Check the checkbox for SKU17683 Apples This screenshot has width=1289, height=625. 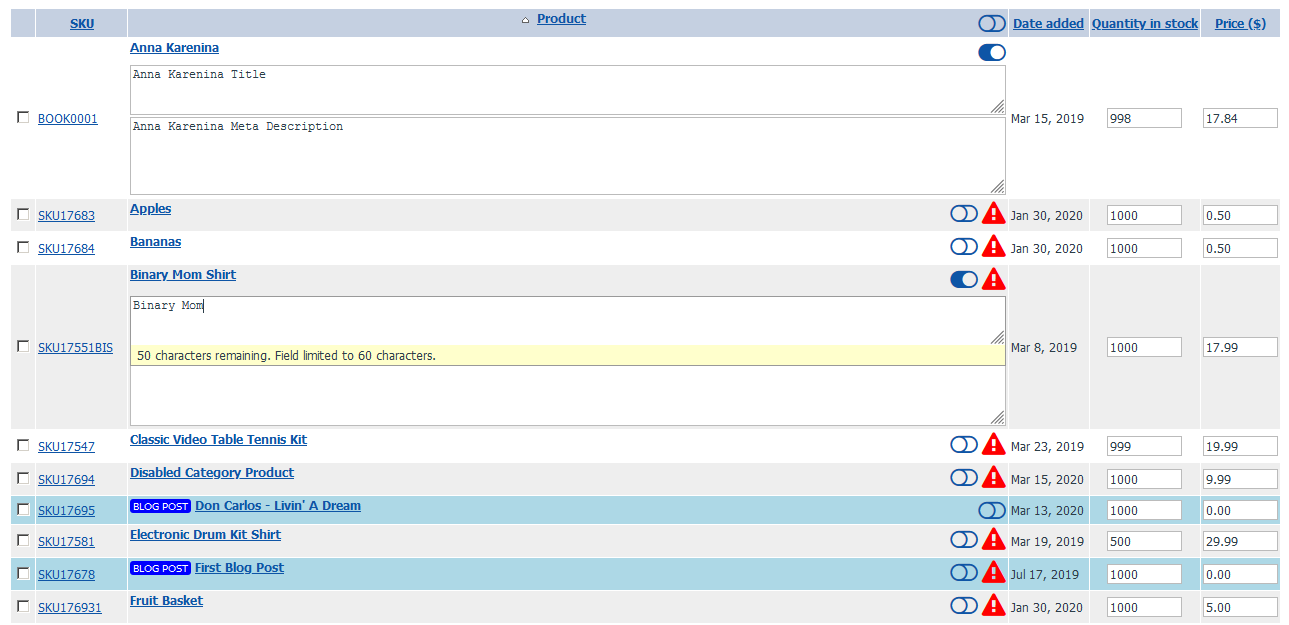tap(23, 214)
